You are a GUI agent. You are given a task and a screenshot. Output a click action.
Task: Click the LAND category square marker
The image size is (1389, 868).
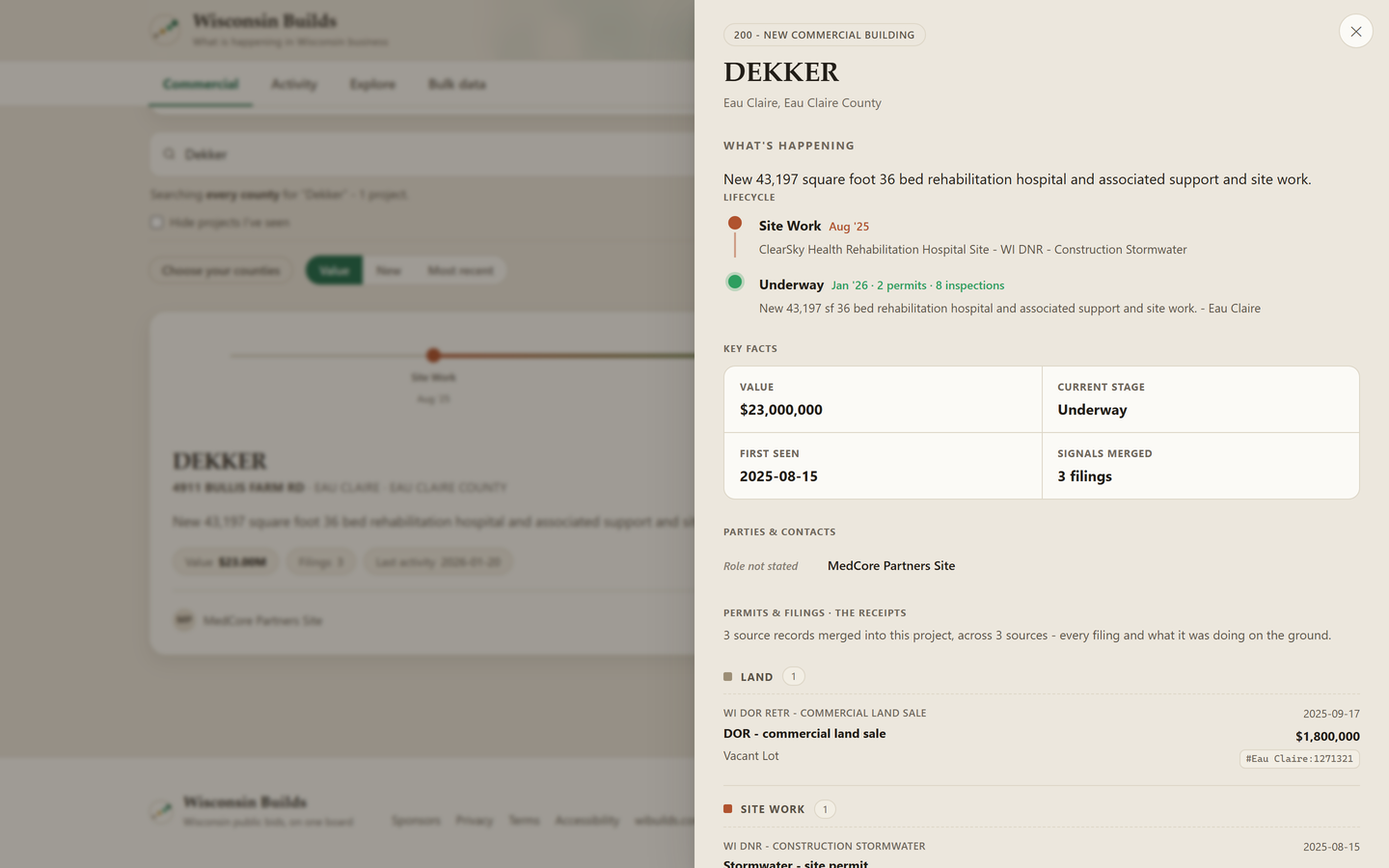(727, 677)
